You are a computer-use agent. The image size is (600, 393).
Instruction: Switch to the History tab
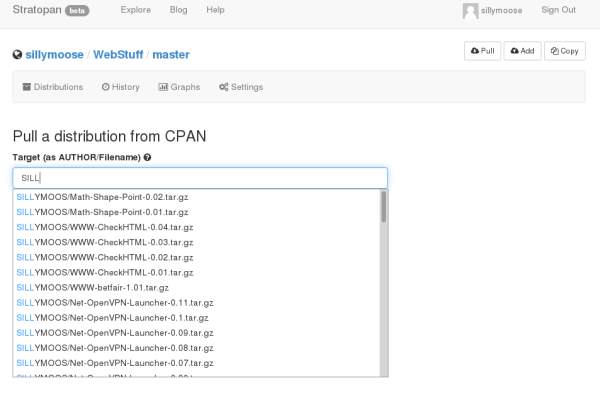pos(121,87)
